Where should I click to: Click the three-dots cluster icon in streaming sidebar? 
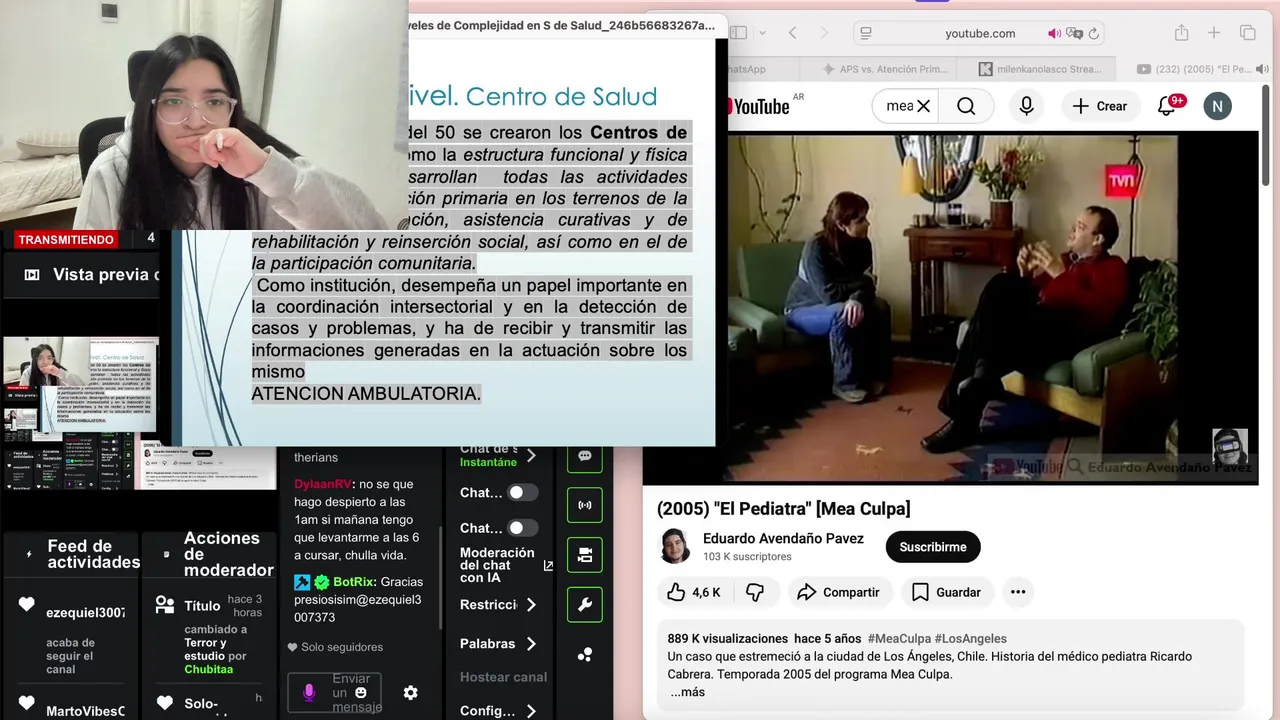click(x=584, y=654)
